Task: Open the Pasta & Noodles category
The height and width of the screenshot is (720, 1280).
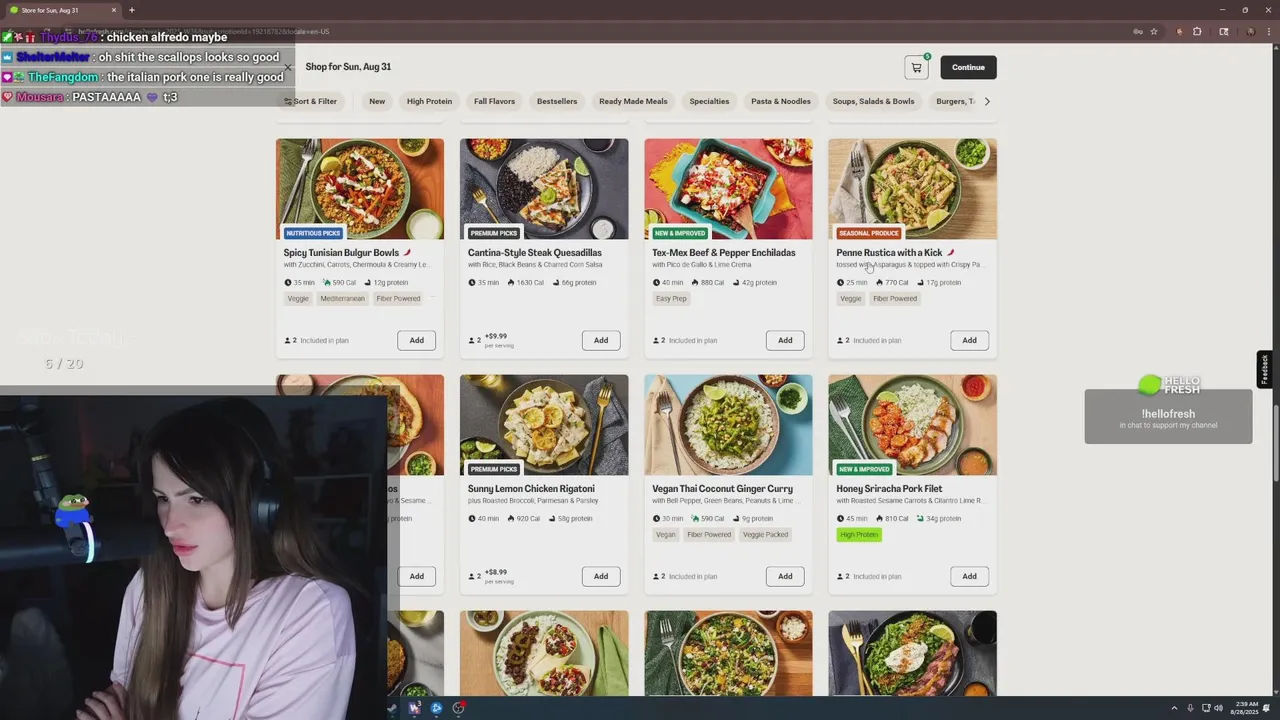Action: point(781,101)
